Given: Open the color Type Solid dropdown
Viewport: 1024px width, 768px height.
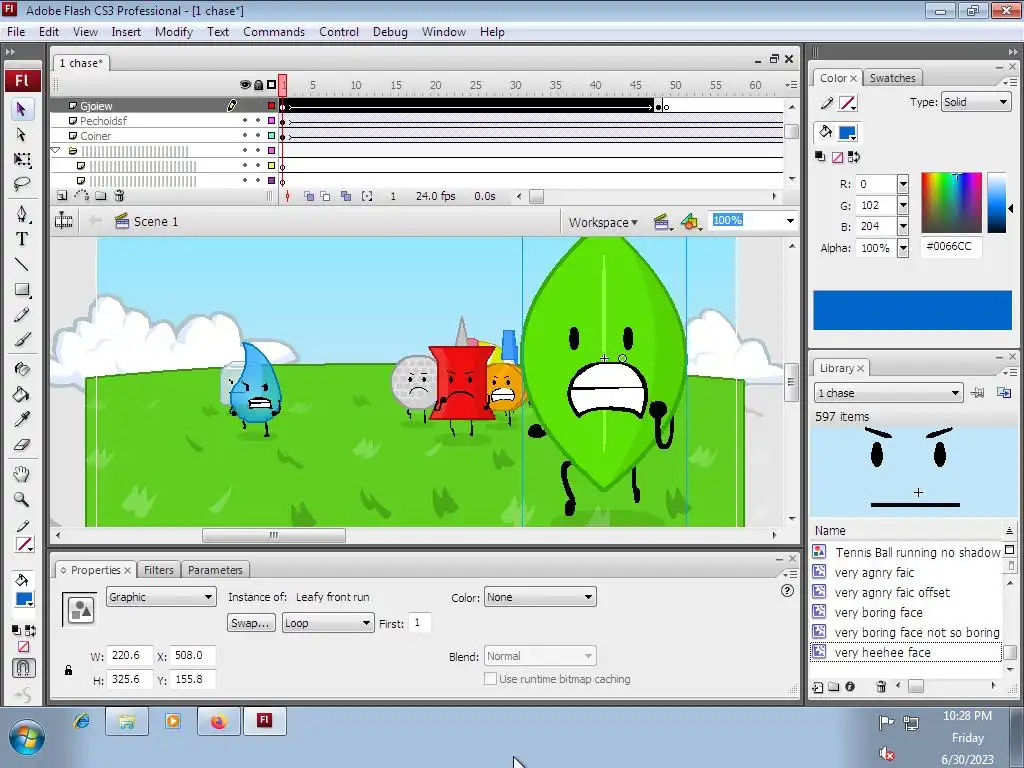Looking at the screenshot, I should pyautogui.click(x=976, y=102).
